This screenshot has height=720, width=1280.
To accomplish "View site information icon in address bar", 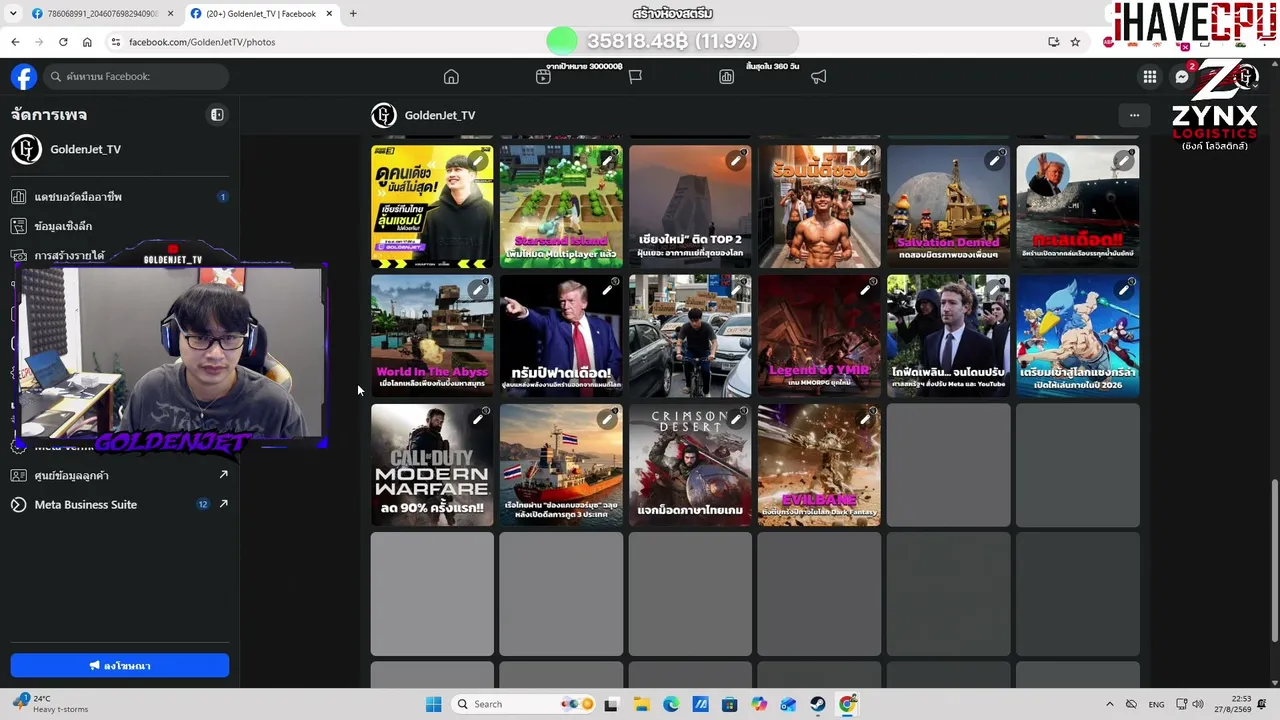I will click(116, 42).
